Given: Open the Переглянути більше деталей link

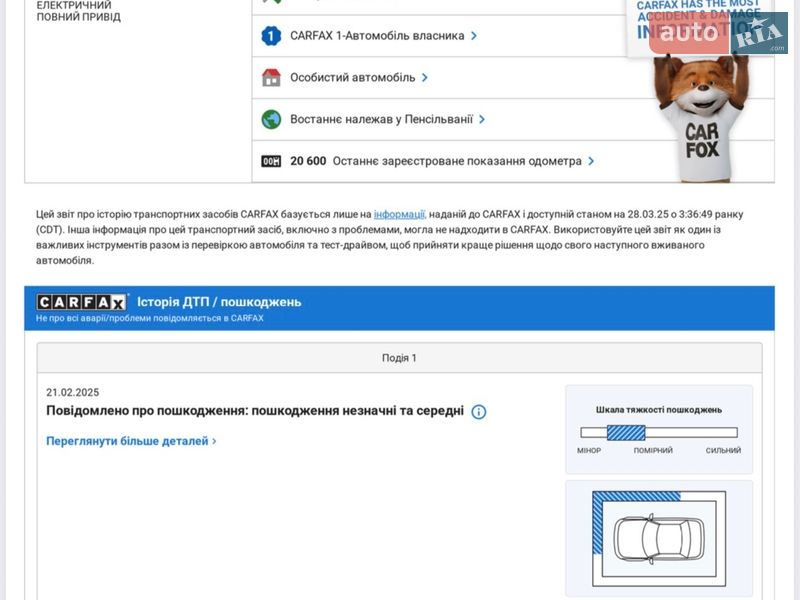Looking at the screenshot, I should click(131, 441).
